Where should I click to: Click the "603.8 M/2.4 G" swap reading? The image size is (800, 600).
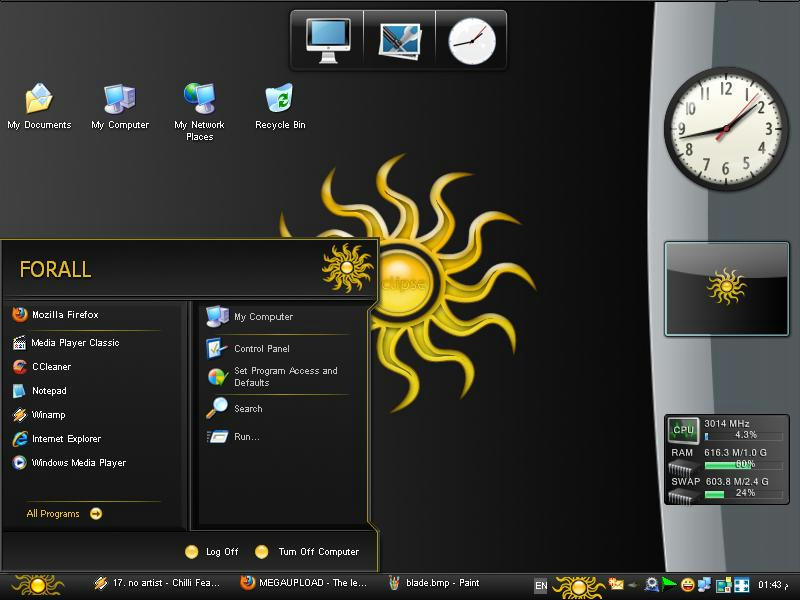tap(737, 482)
